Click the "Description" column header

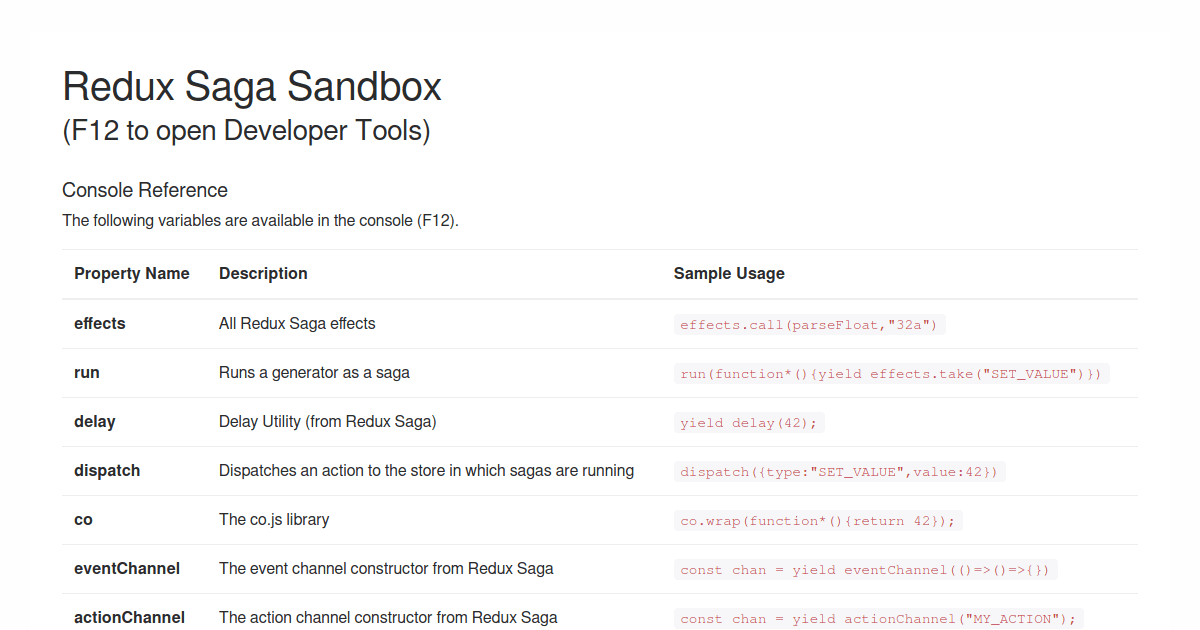click(x=263, y=273)
